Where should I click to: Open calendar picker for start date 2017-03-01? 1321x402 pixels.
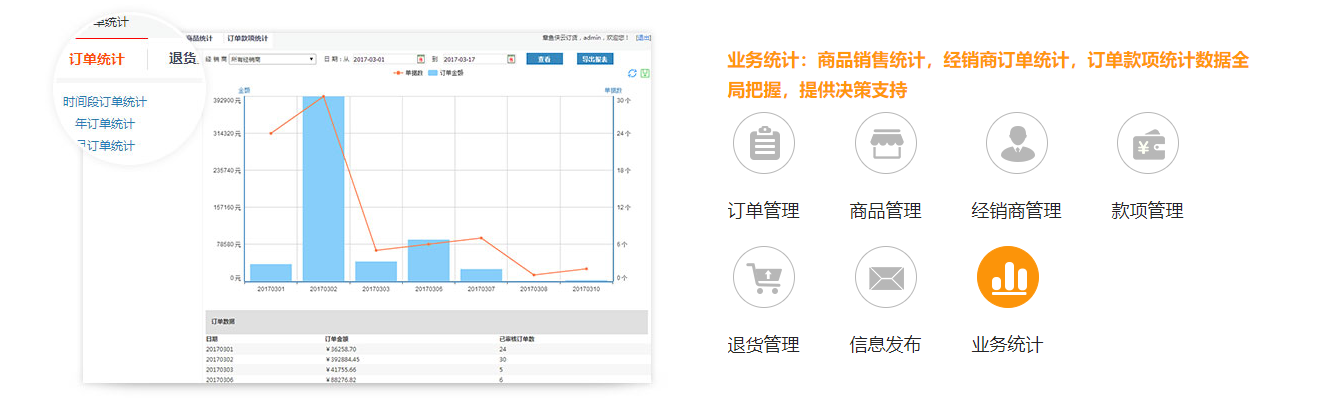421,59
